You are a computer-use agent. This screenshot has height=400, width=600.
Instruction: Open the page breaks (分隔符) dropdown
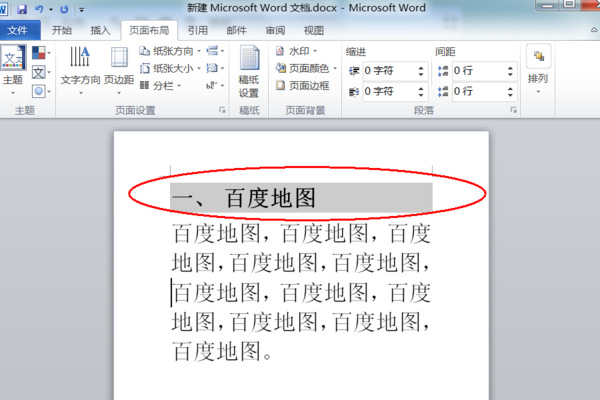pos(215,51)
